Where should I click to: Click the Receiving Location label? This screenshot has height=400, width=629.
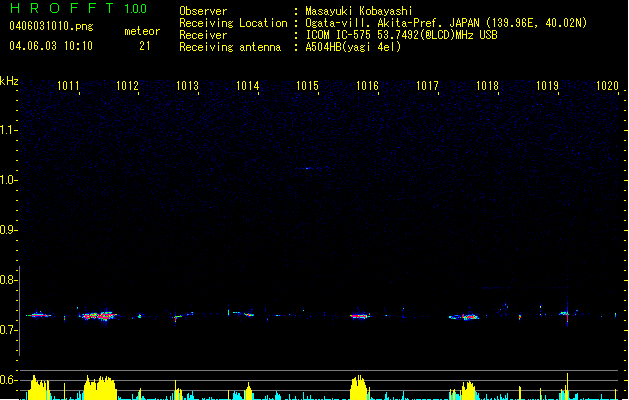pyautogui.click(x=233, y=23)
